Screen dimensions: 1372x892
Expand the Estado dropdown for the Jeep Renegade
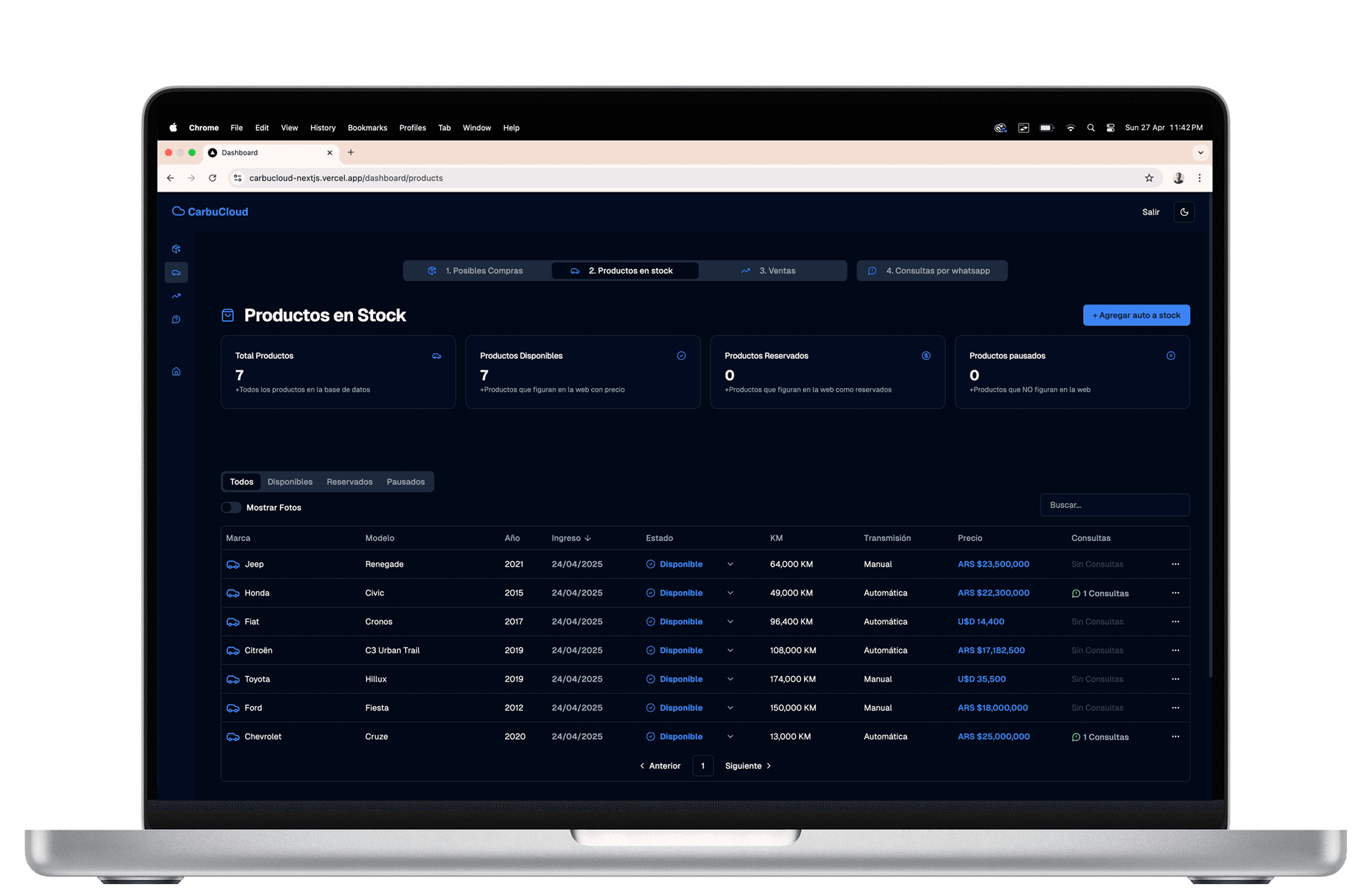[x=730, y=564]
